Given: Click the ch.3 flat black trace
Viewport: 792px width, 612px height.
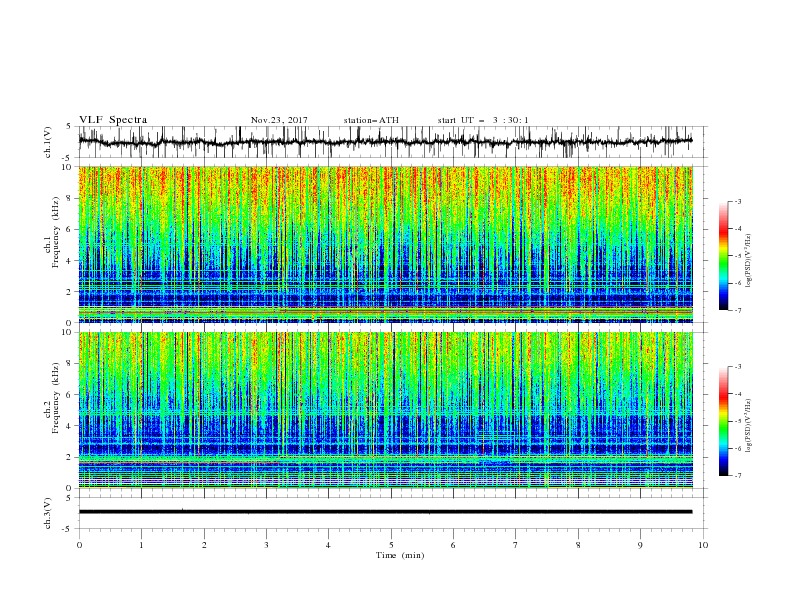Looking at the screenshot, I should pyautogui.click(x=385, y=512).
